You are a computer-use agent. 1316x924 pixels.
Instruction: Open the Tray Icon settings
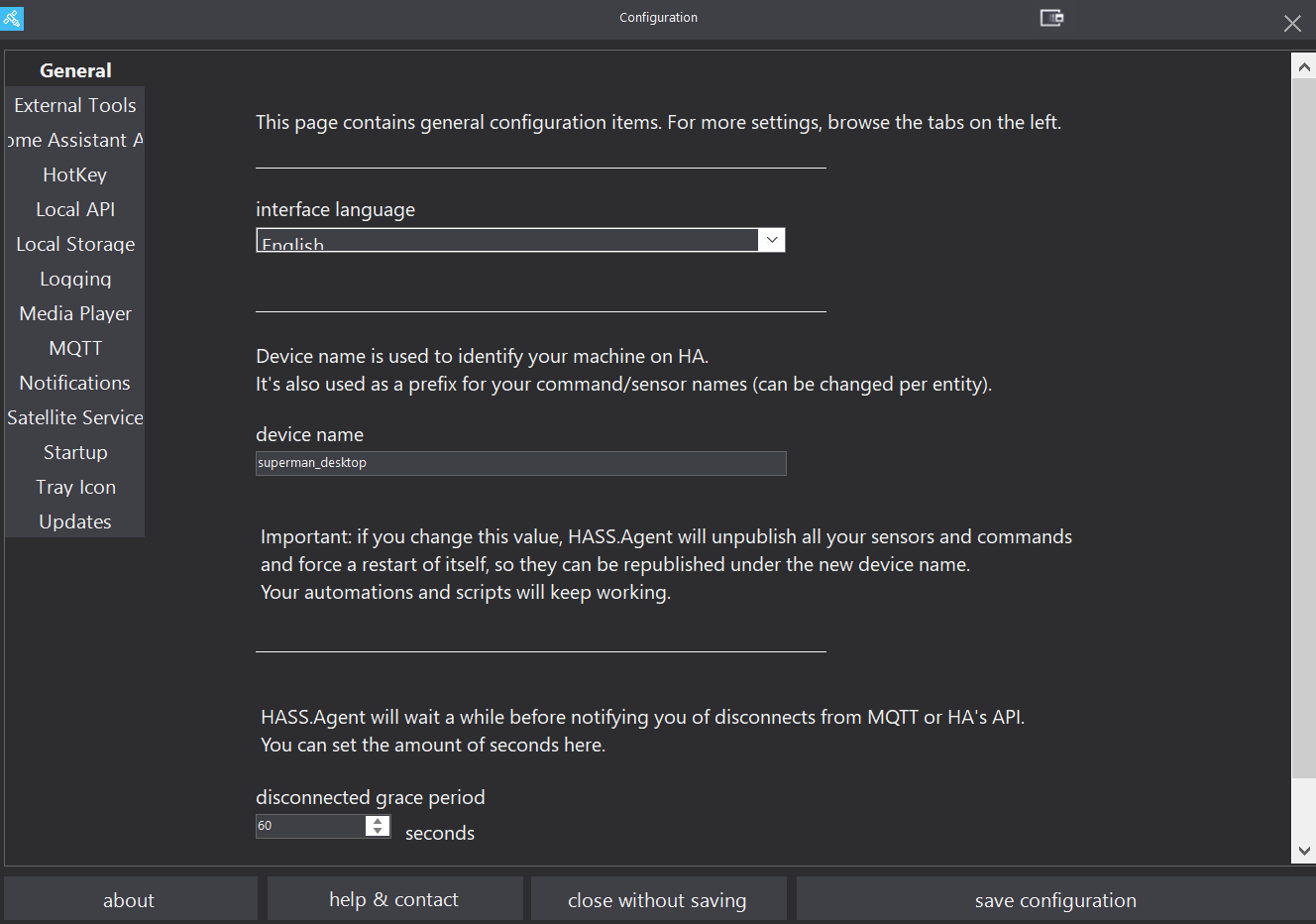tap(75, 486)
